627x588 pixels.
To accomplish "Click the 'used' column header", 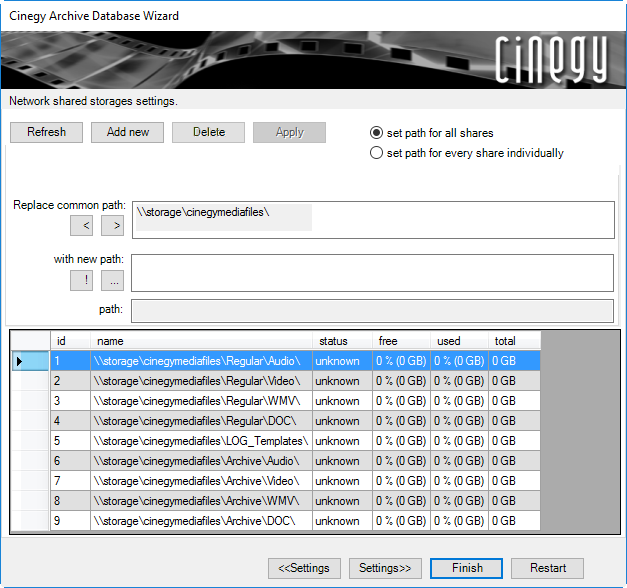I will 459,341.
